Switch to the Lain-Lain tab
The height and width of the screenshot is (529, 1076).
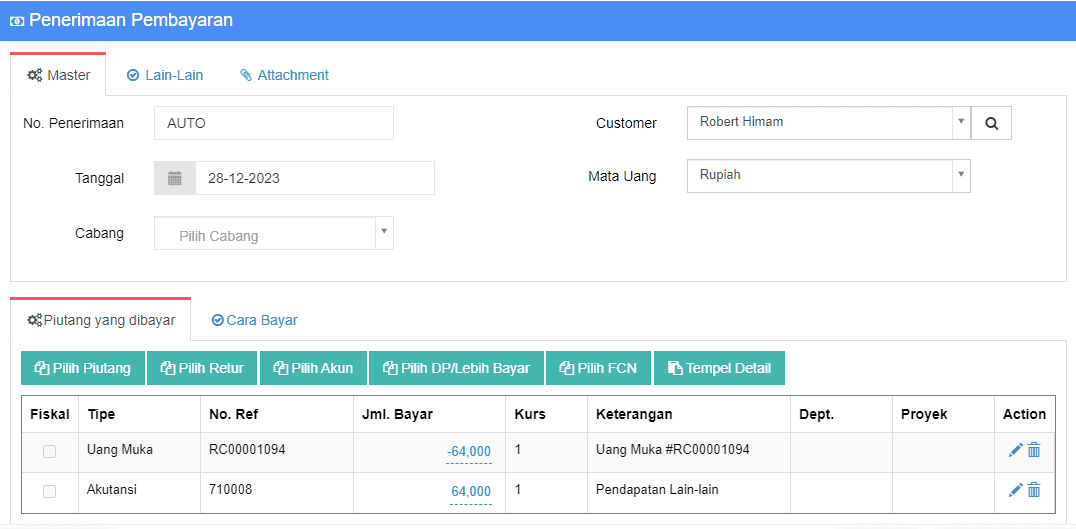(165, 75)
